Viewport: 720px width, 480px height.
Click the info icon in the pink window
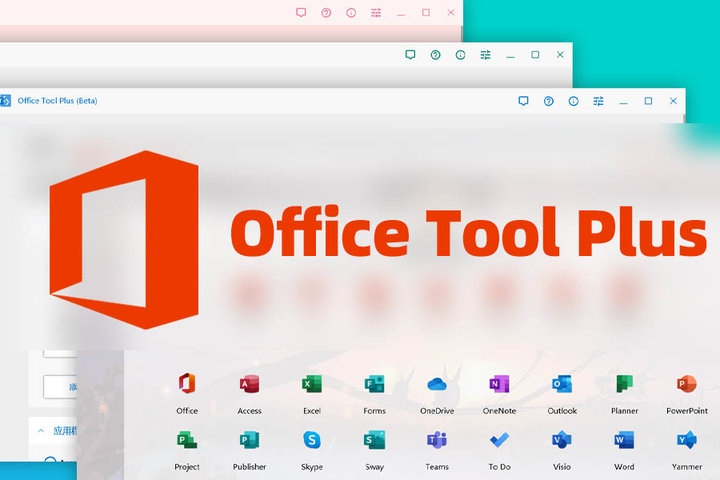pos(351,13)
